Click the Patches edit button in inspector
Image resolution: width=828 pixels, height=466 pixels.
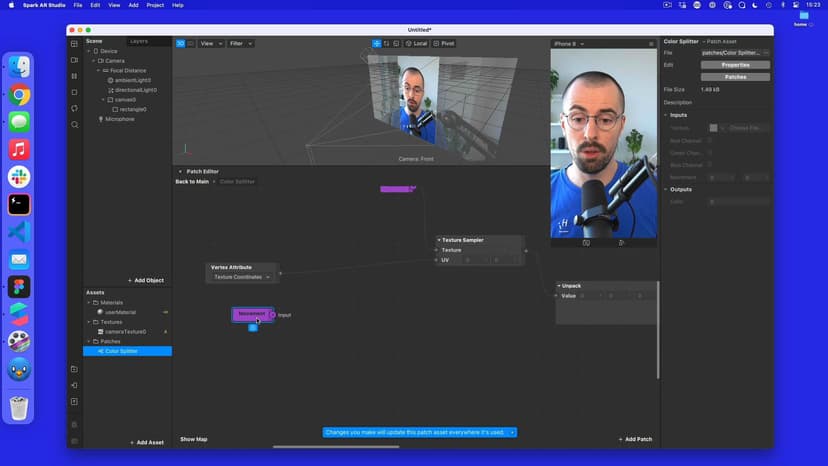[735, 77]
